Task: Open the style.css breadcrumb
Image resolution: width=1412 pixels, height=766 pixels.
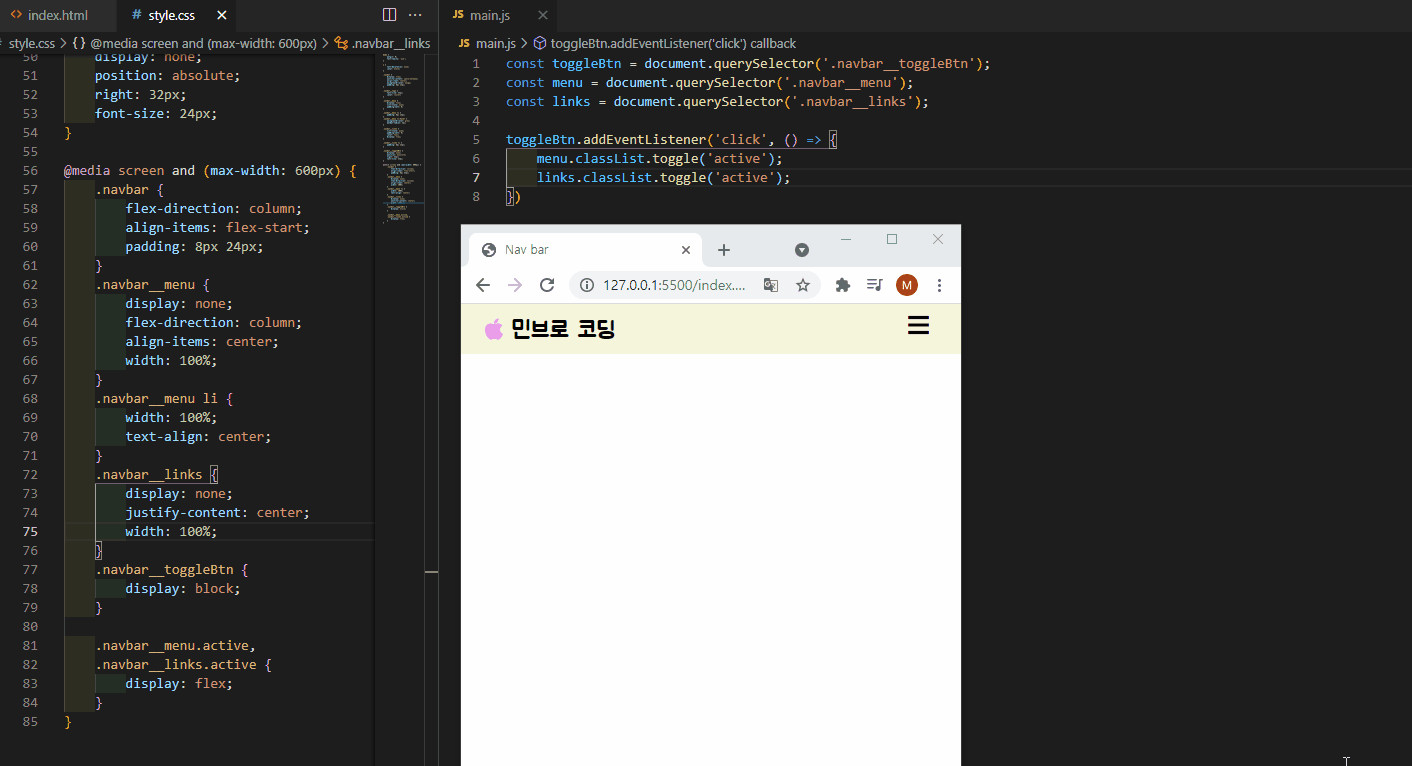Action: click(32, 43)
